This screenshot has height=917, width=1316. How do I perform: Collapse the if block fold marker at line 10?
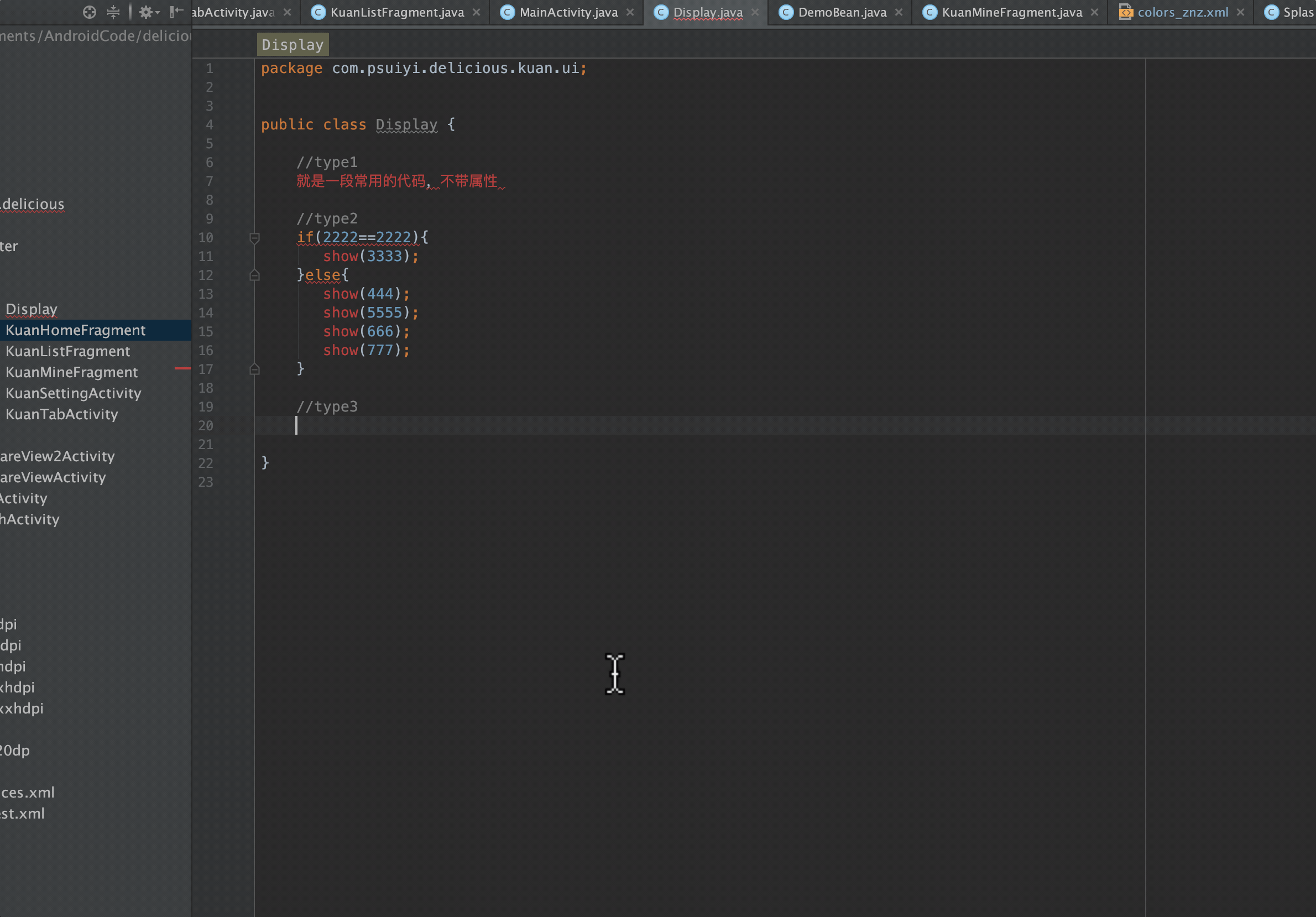click(x=254, y=238)
